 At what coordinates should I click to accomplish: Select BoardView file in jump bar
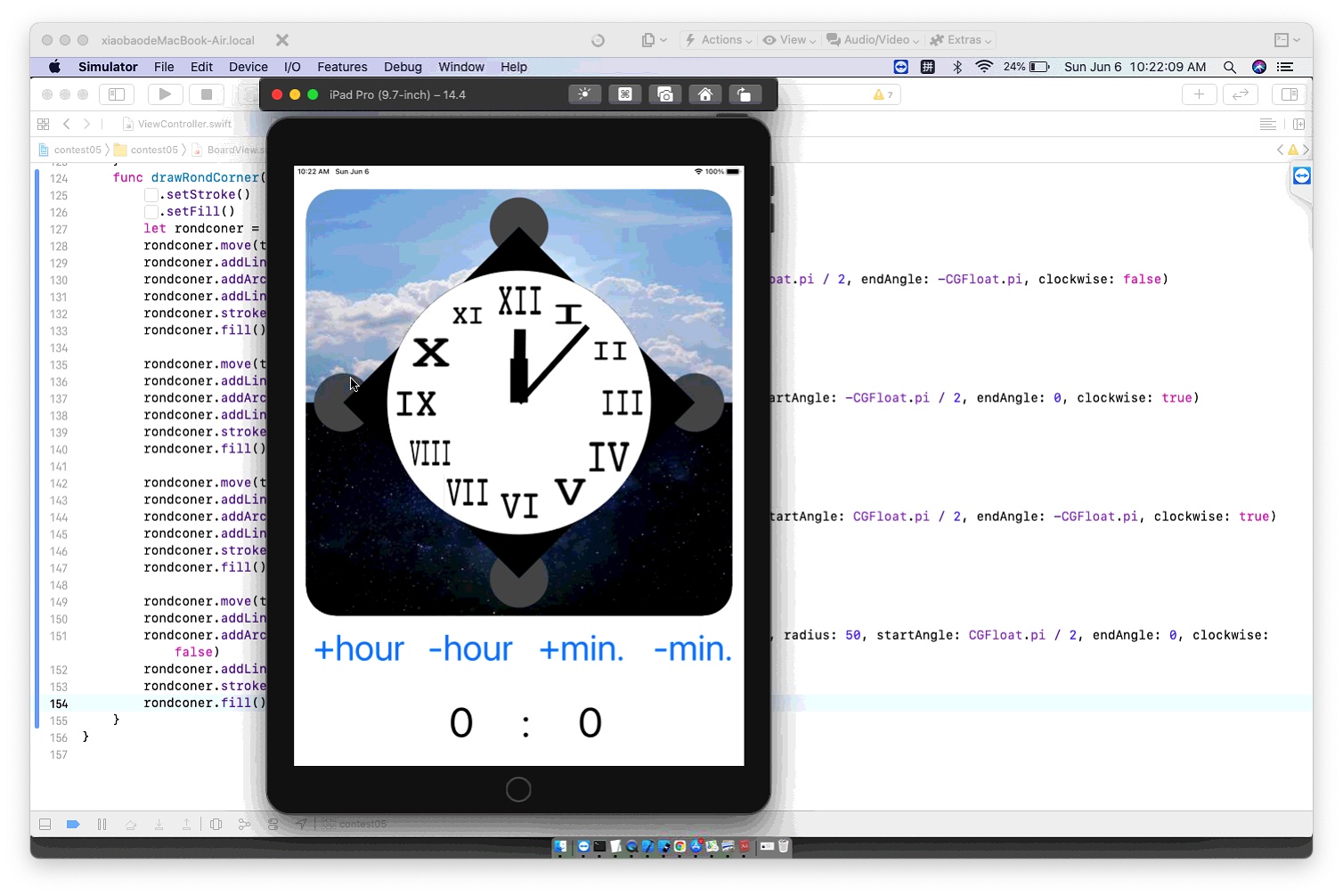click(x=229, y=150)
